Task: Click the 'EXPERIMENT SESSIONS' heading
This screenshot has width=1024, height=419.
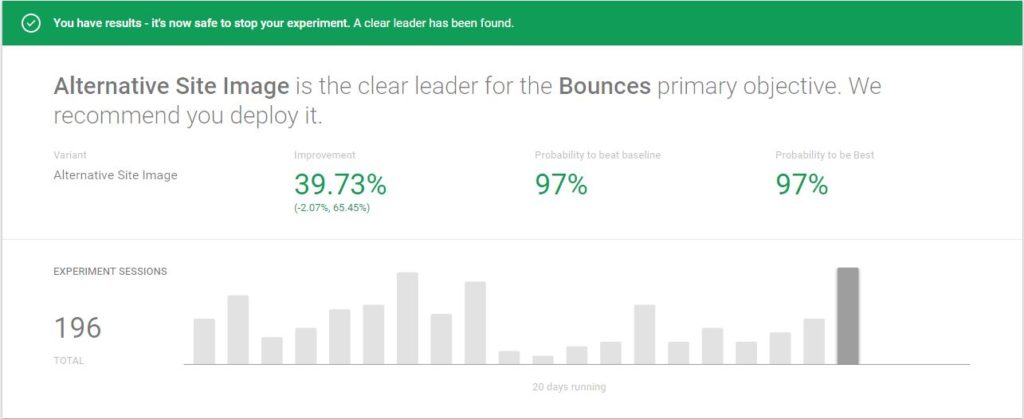Action: pos(110,271)
